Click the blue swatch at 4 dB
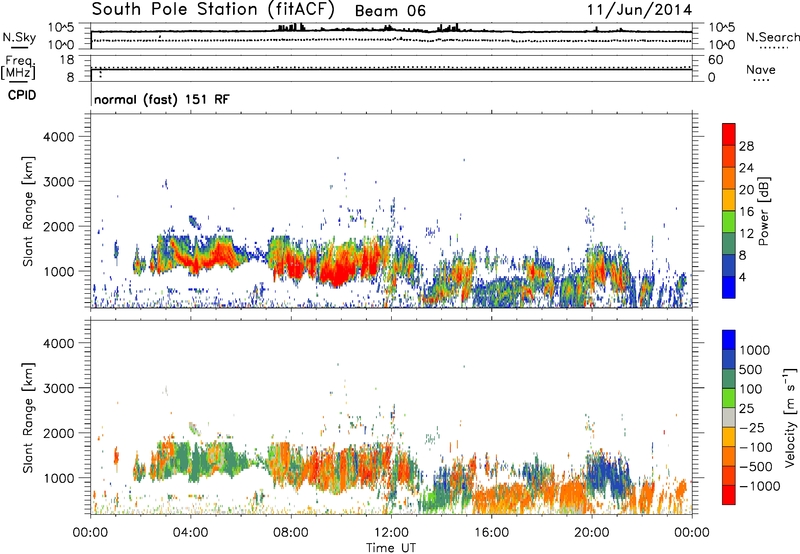This screenshot has width=800, height=554. click(729, 287)
